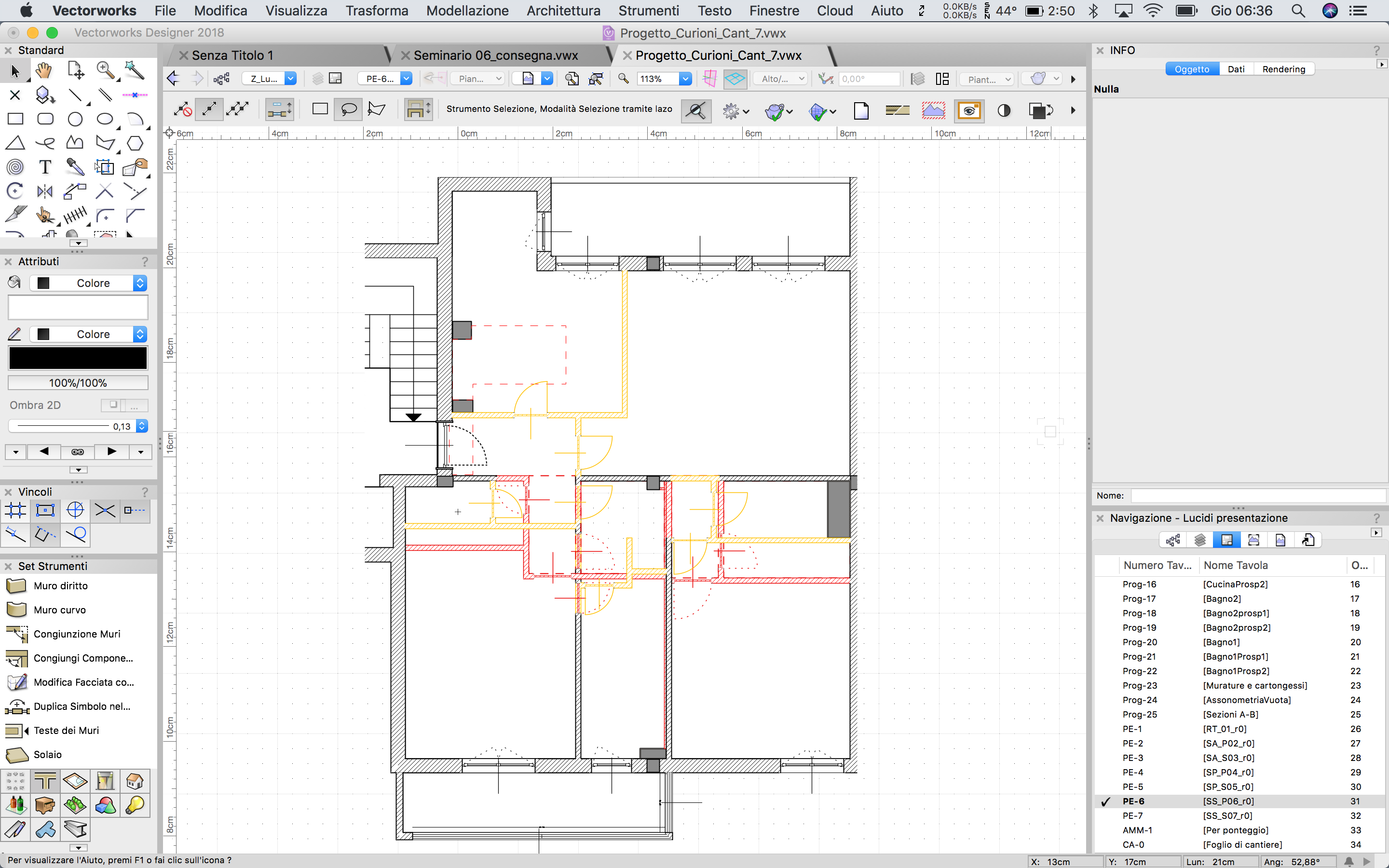Click the black pen color swatch
The image size is (1389, 868).
pos(78,358)
